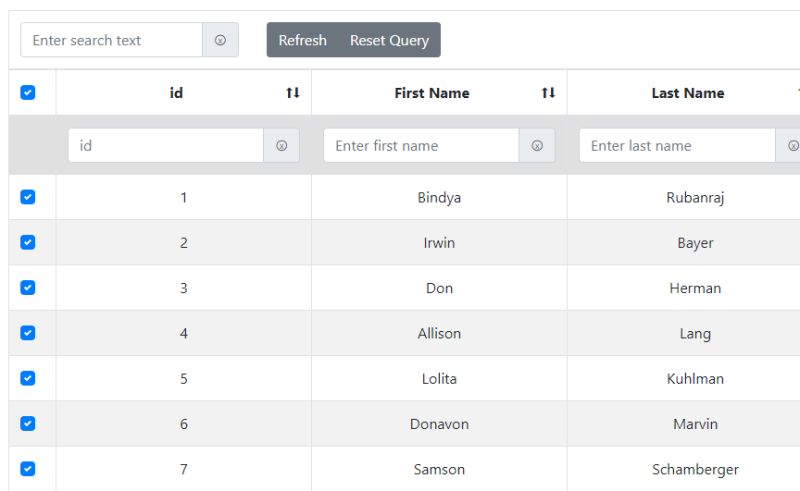Image resolution: width=800 pixels, height=491 pixels.
Task: Focus the Enter first name input
Action: coord(421,145)
